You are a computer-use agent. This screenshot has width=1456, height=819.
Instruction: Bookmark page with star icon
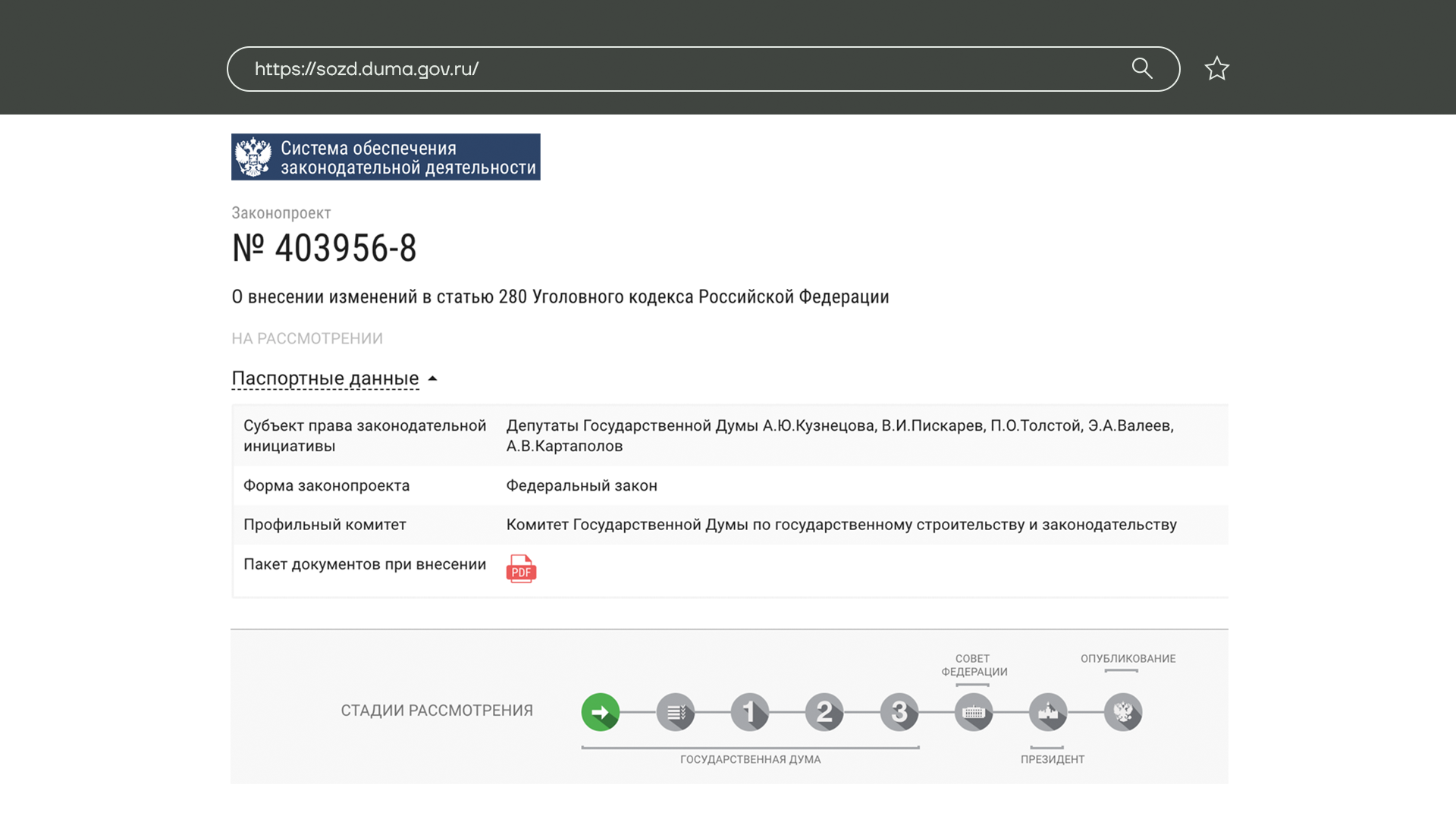click(1216, 69)
